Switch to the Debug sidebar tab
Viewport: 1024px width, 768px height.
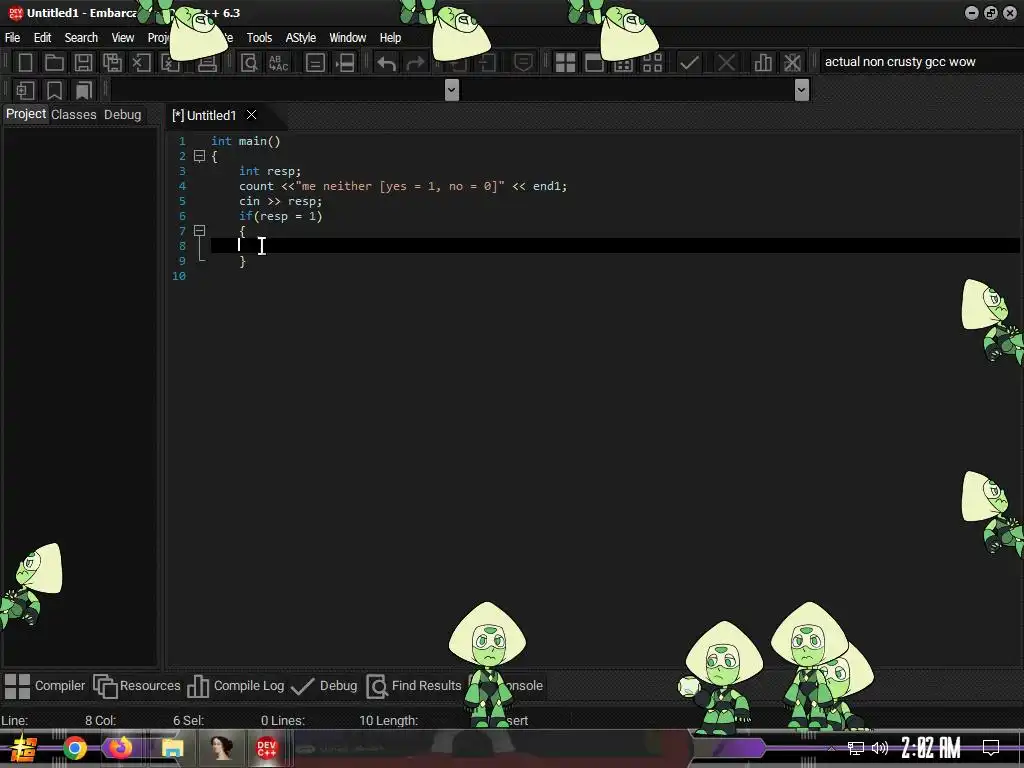[x=123, y=114]
